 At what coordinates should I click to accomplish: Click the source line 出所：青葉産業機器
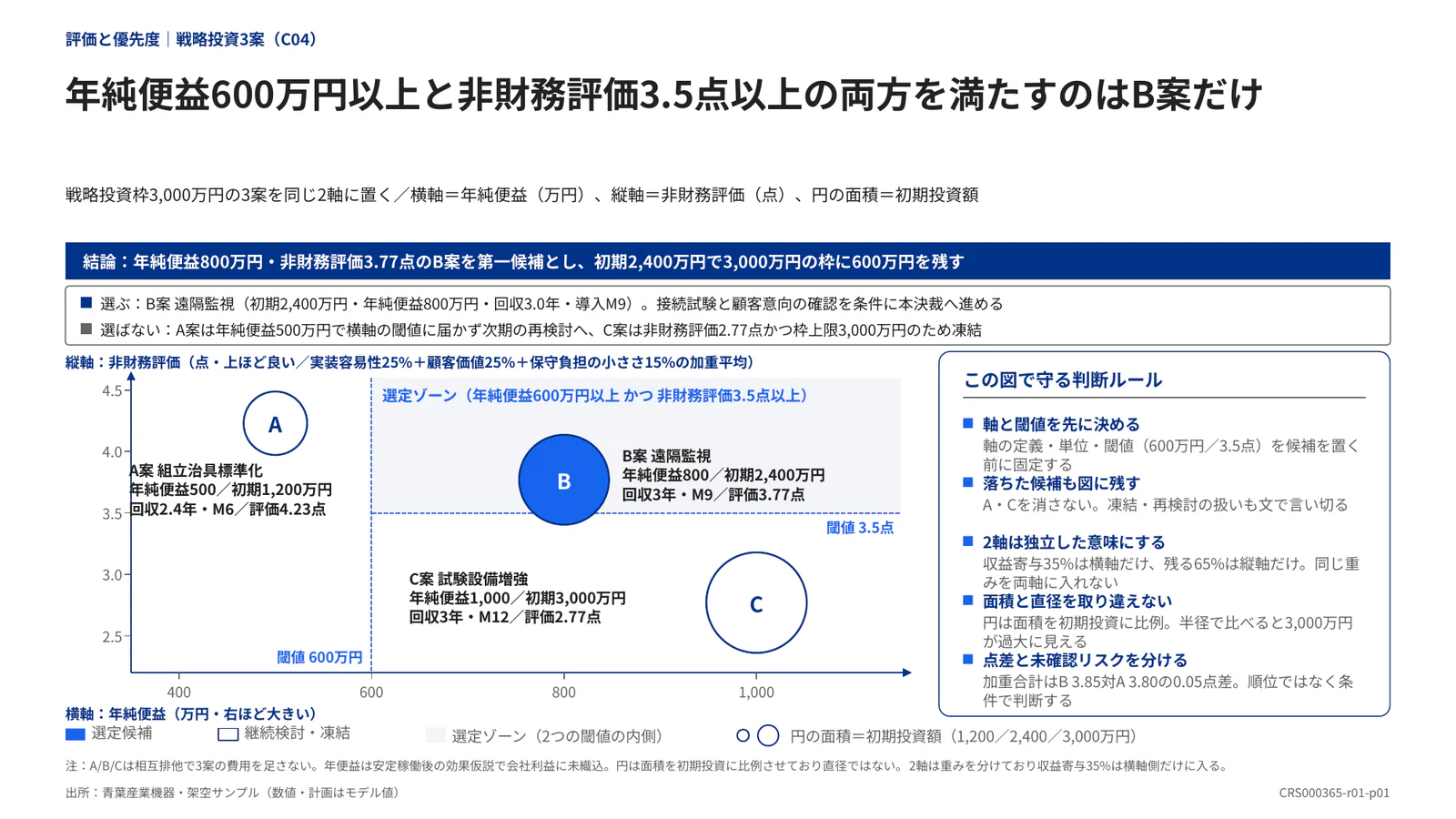coord(235,793)
